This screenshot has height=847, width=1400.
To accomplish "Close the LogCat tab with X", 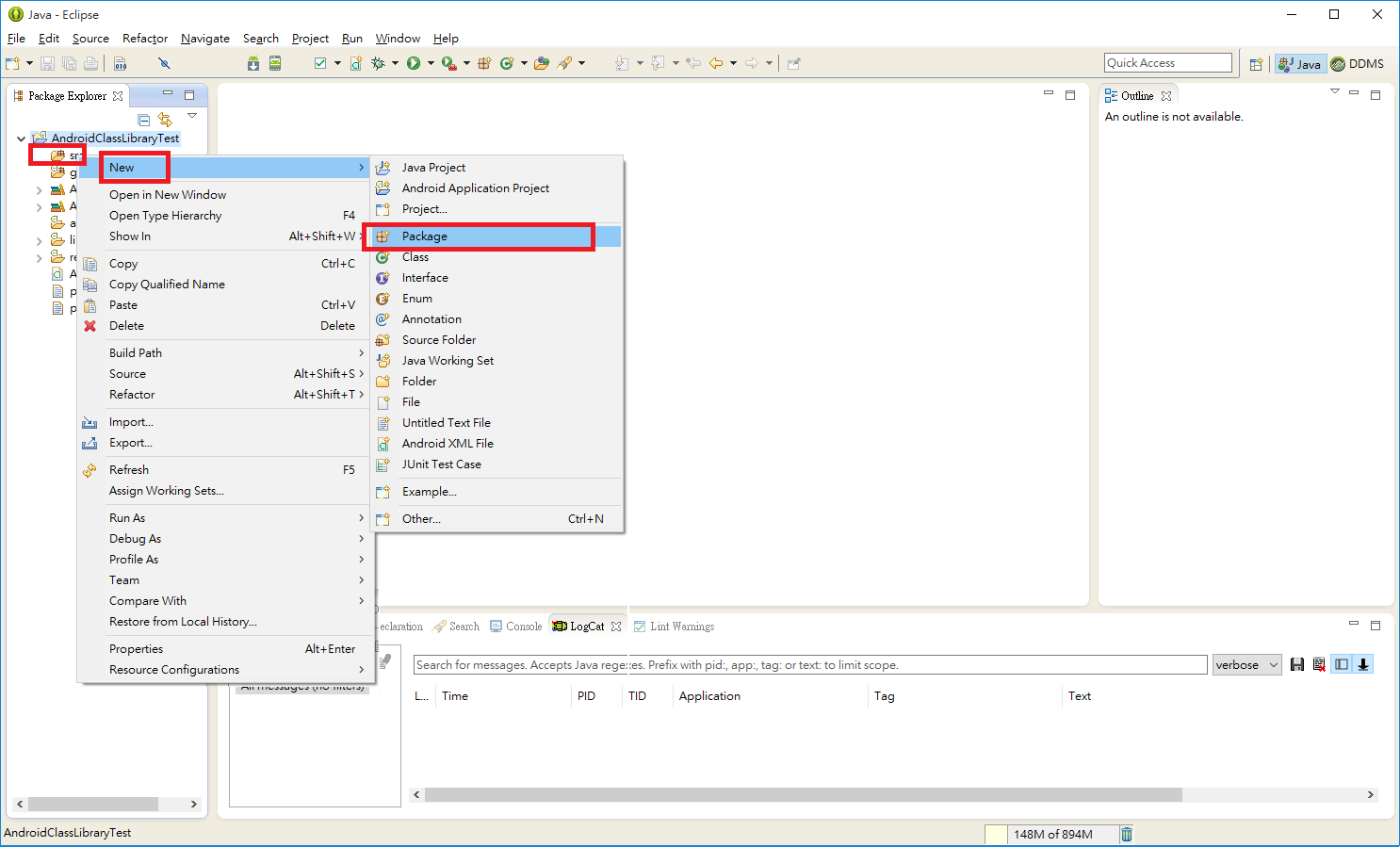I will (x=616, y=627).
